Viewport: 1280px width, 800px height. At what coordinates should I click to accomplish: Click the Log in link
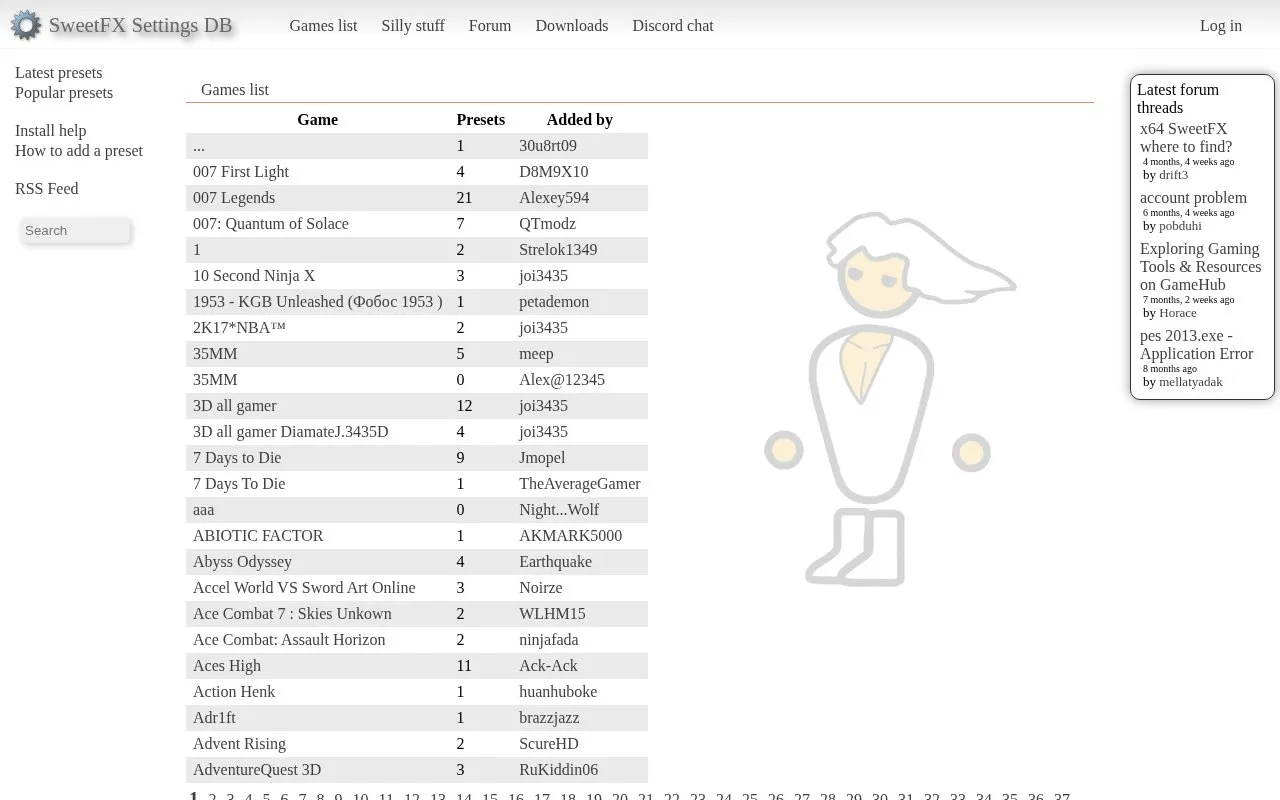[1221, 26]
